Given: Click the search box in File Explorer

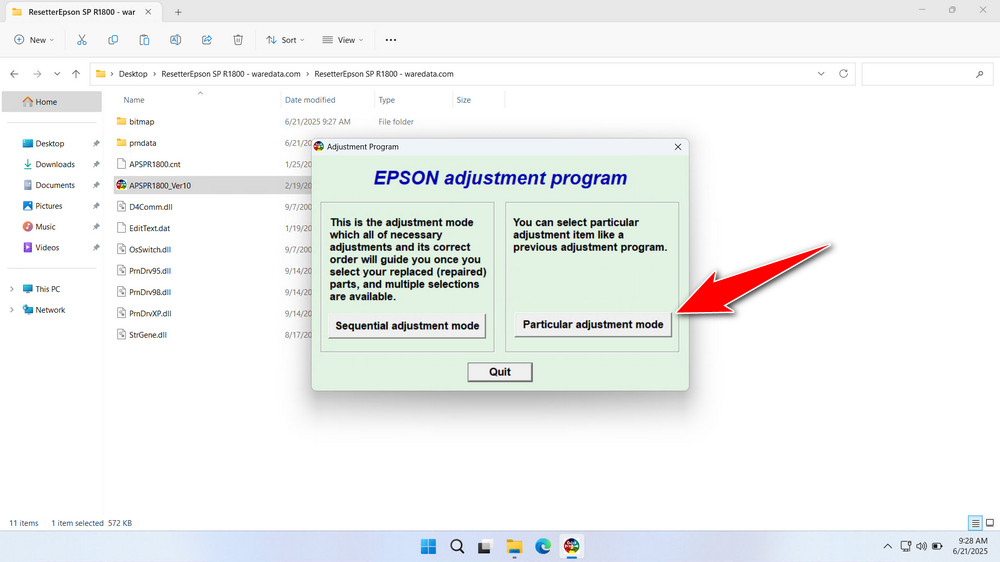Looking at the screenshot, I should (925, 74).
